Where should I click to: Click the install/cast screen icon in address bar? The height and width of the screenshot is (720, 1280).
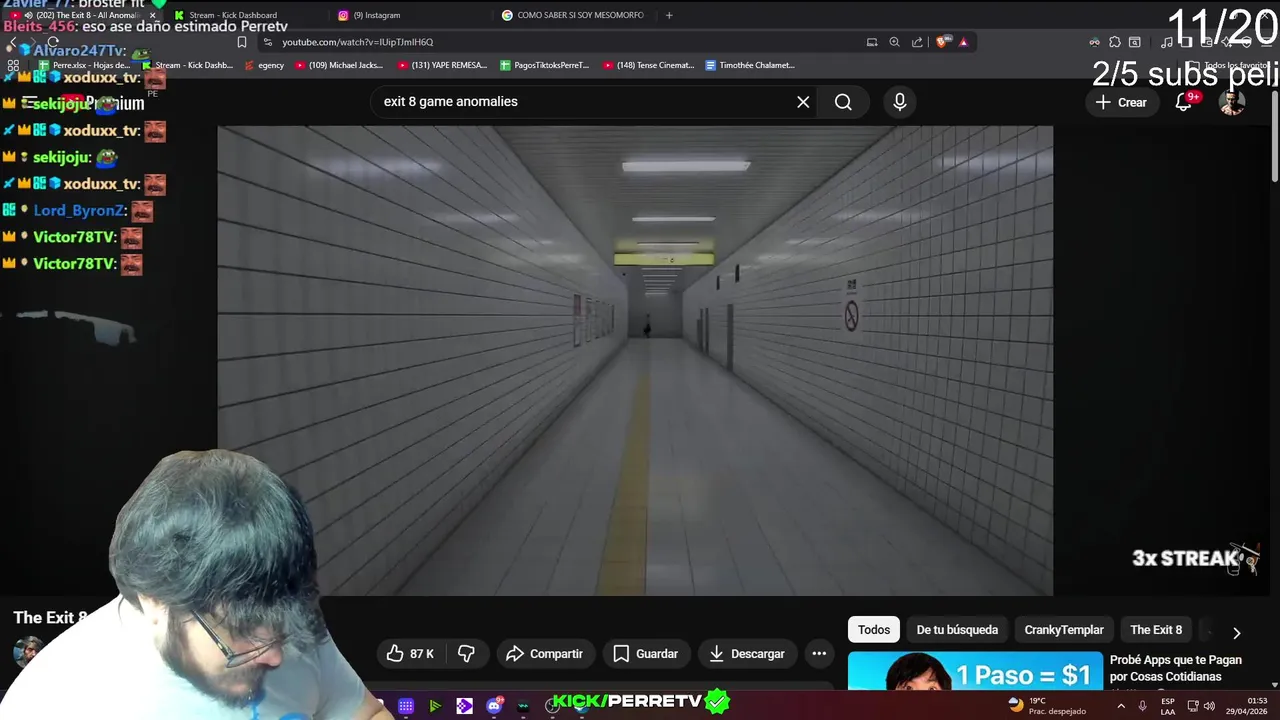click(872, 42)
